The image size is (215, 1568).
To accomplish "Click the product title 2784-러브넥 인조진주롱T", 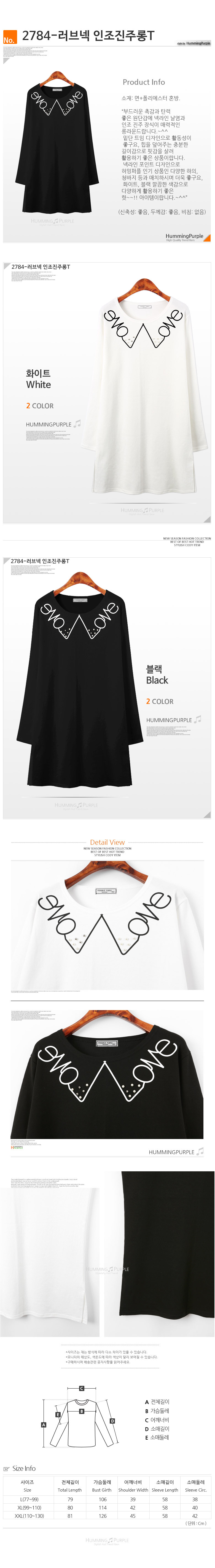I will tap(88, 36).
